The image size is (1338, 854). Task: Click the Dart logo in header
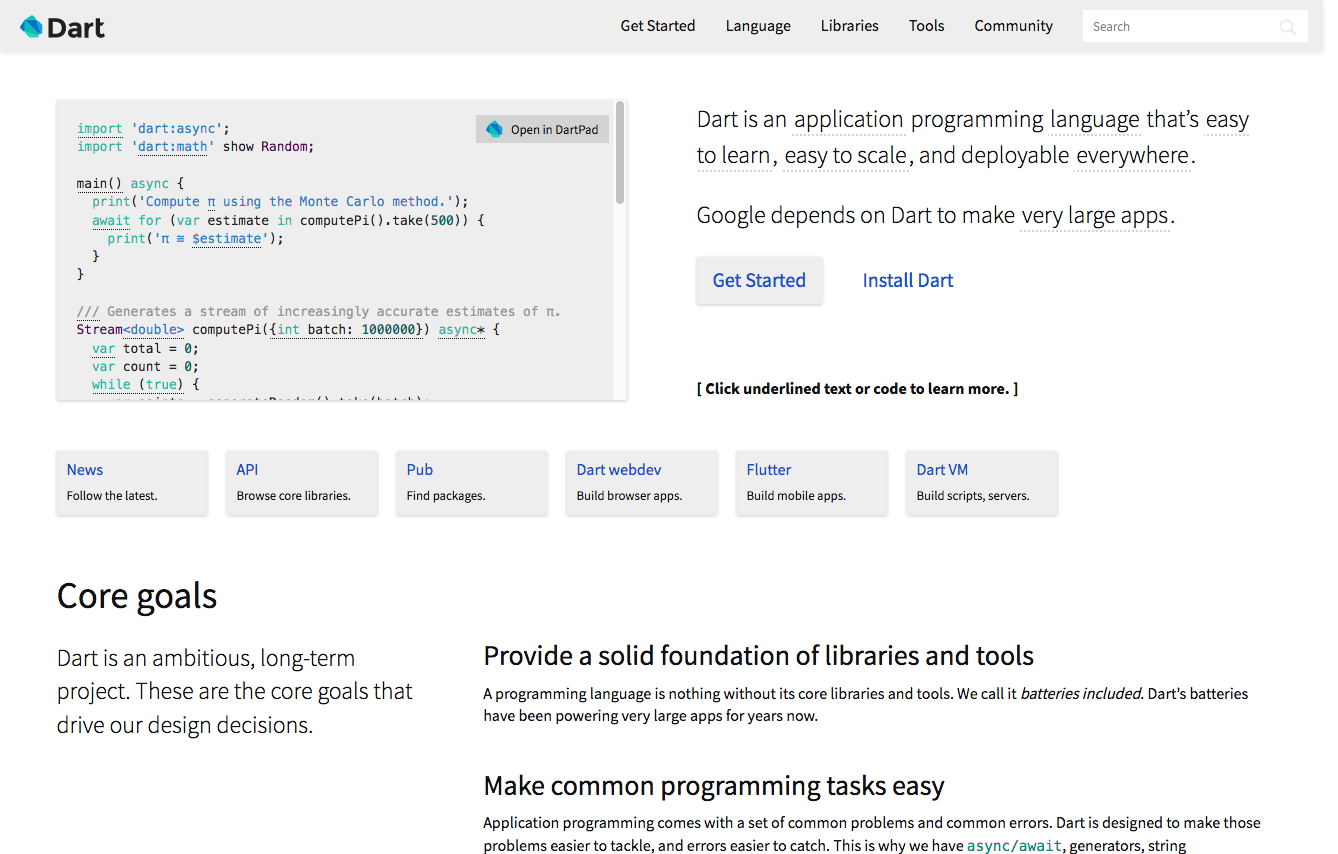point(62,27)
